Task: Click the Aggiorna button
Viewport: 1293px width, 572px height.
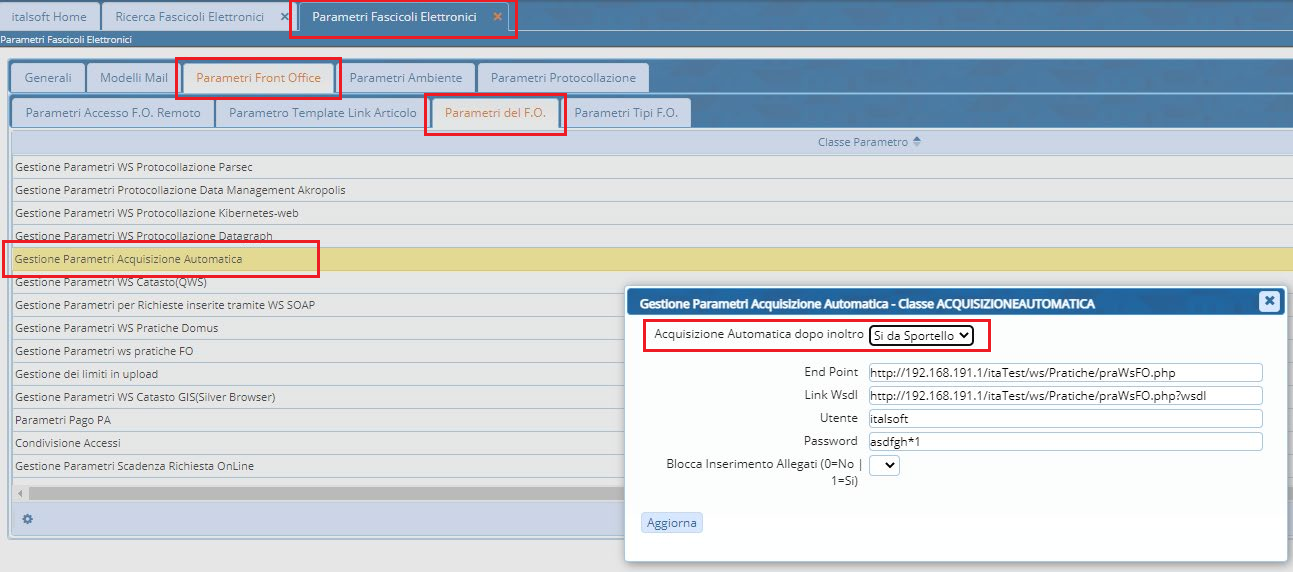Action: coord(672,523)
